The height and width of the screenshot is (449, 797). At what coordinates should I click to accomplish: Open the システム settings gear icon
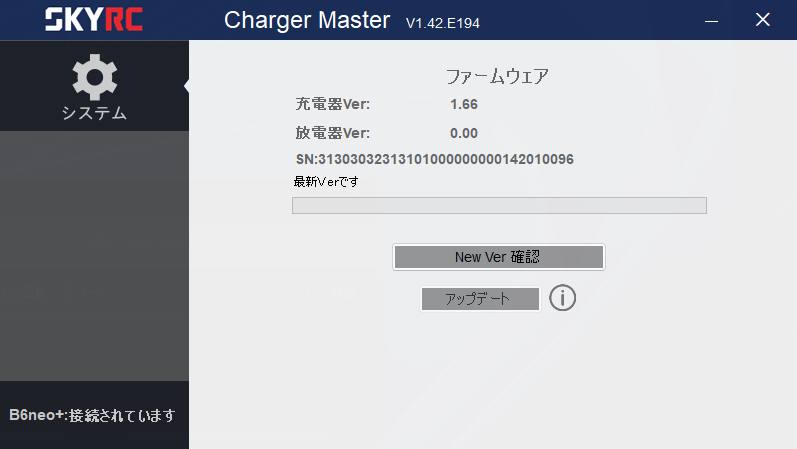coord(95,77)
